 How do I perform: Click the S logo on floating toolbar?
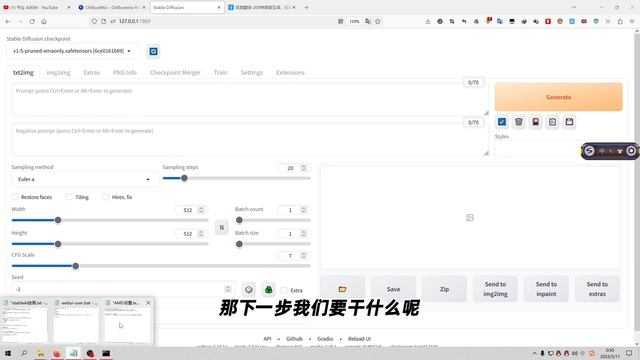(x=589, y=151)
